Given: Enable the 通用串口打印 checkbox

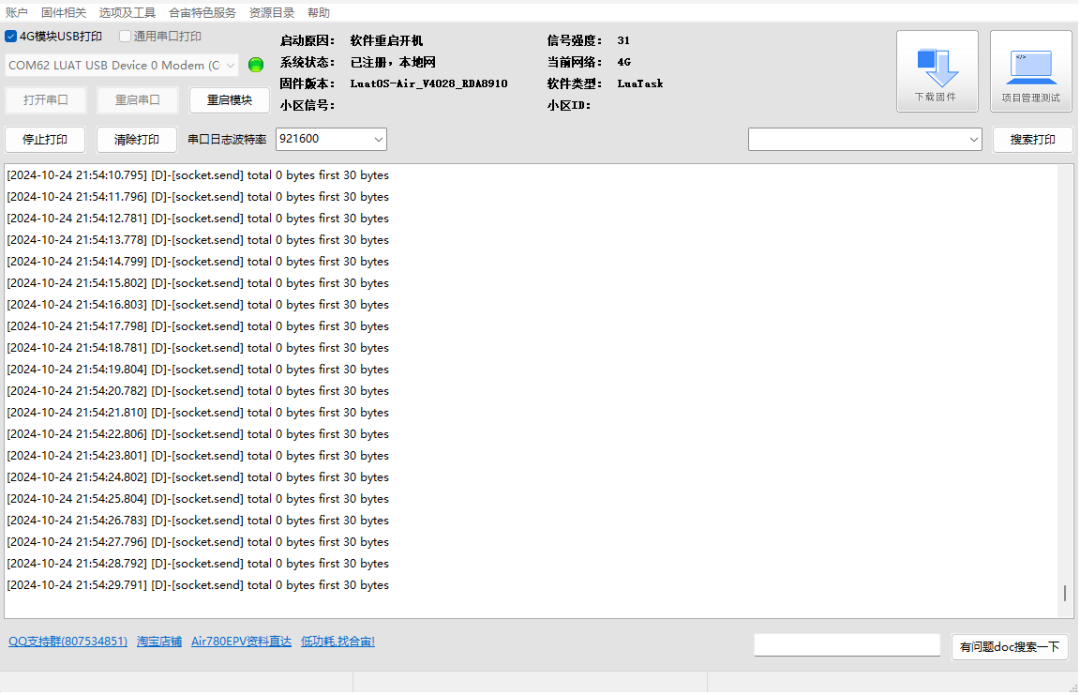Looking at the screenshot, I should click(x=125, y=37).
